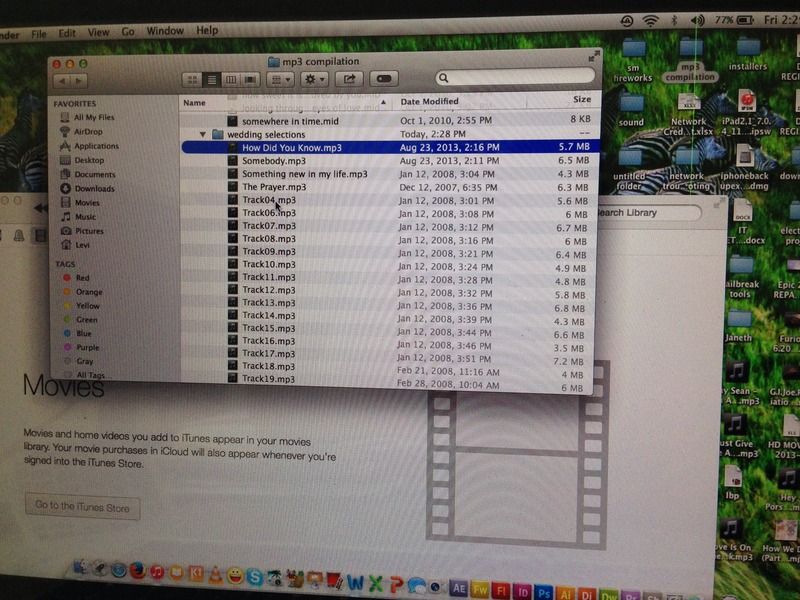The image size is (800, 600).
Task: Sort files by Date Modified column
Action: (x=430, y=102)
